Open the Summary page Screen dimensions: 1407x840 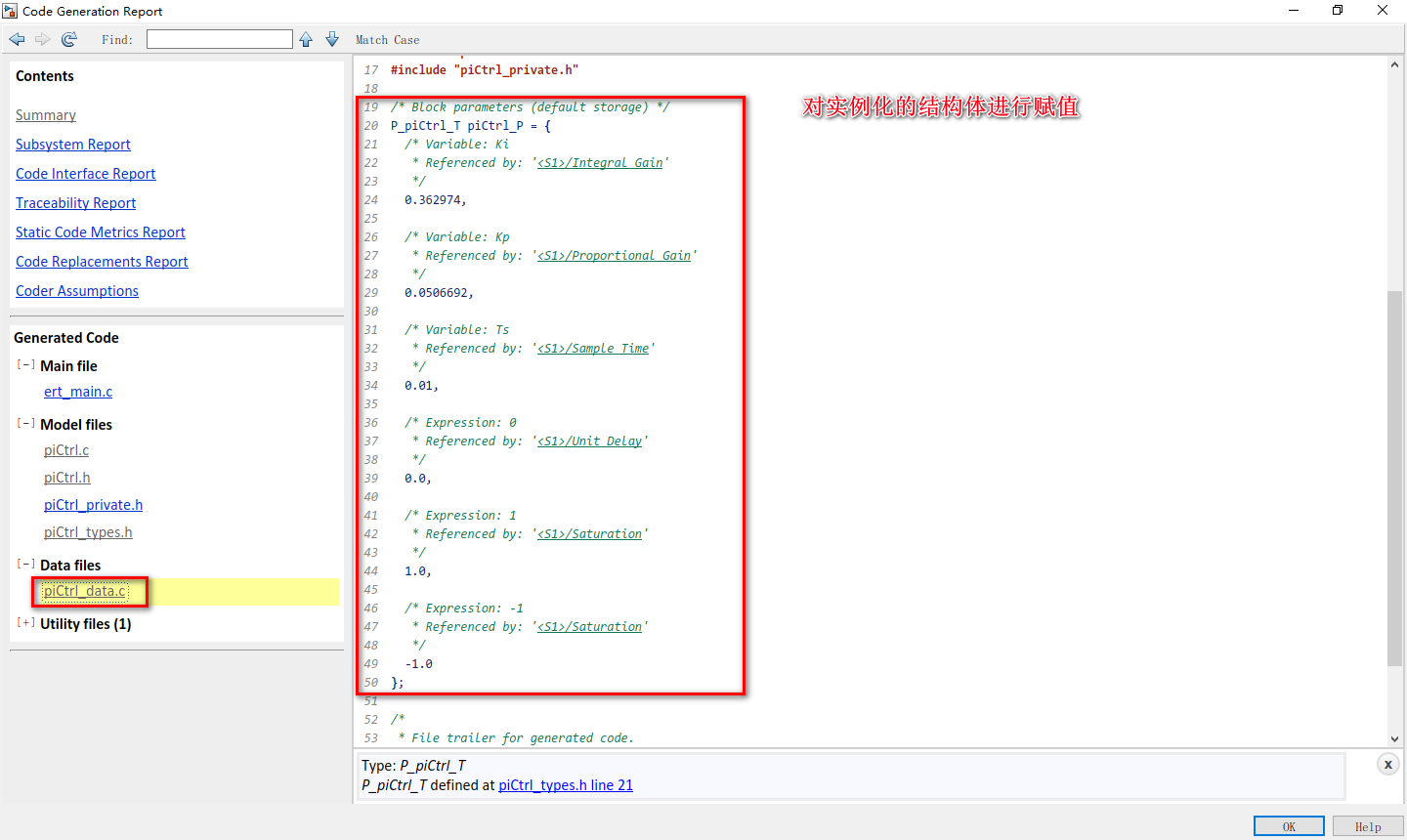pos(45,114)
